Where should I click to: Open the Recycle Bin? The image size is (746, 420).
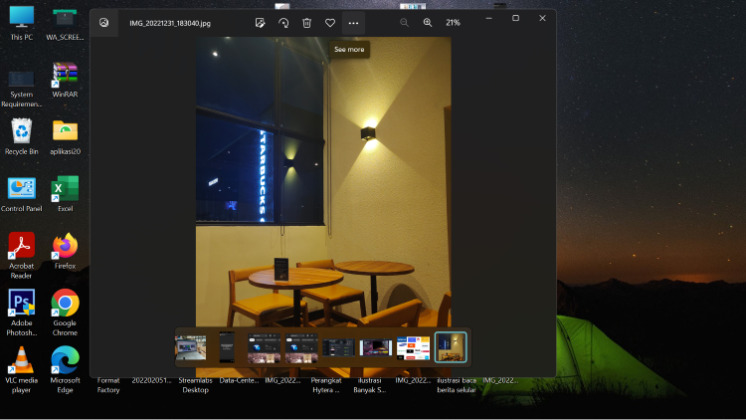tap(21, 137)
